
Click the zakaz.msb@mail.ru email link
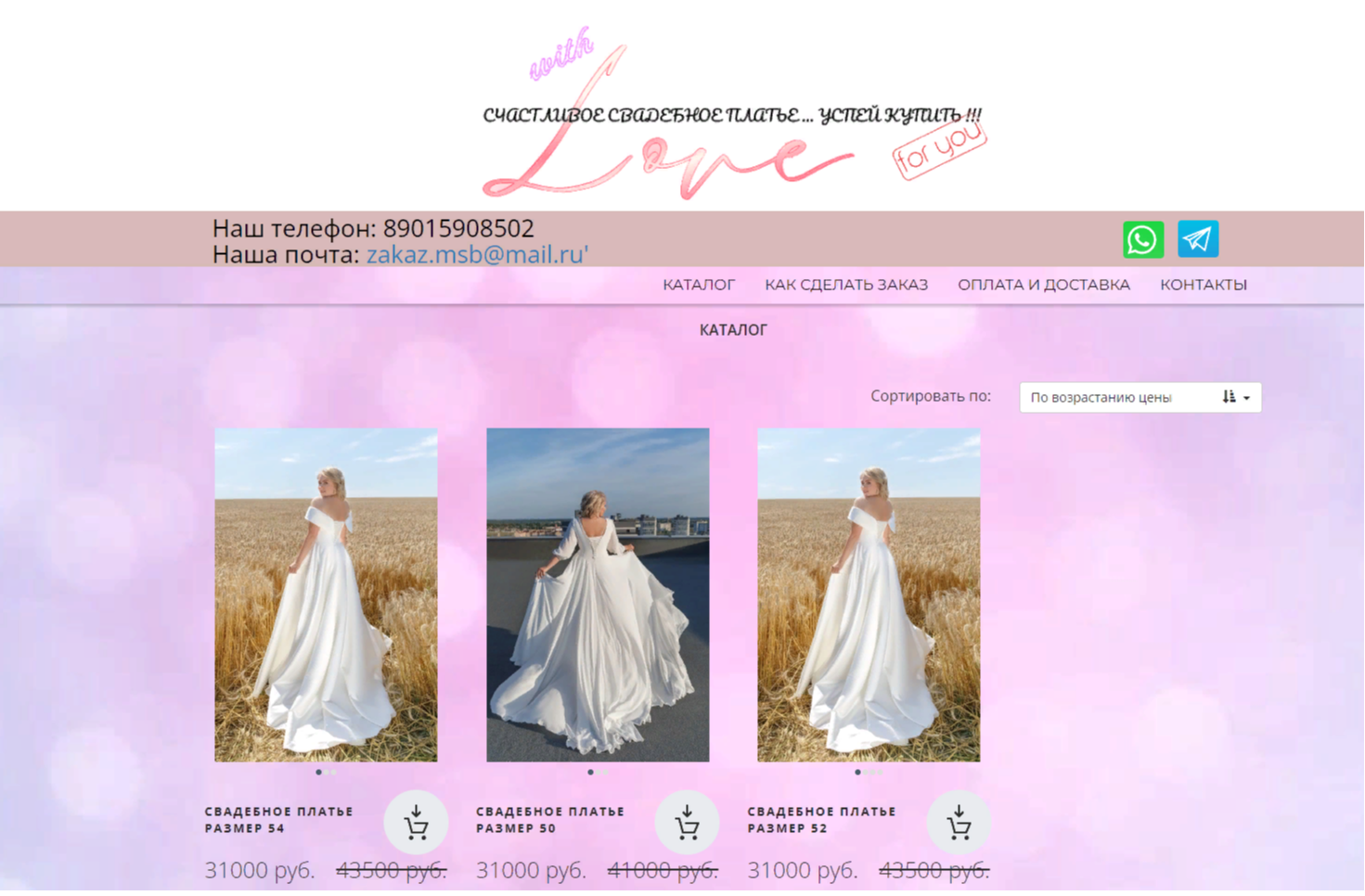click(x=477, y=254)
